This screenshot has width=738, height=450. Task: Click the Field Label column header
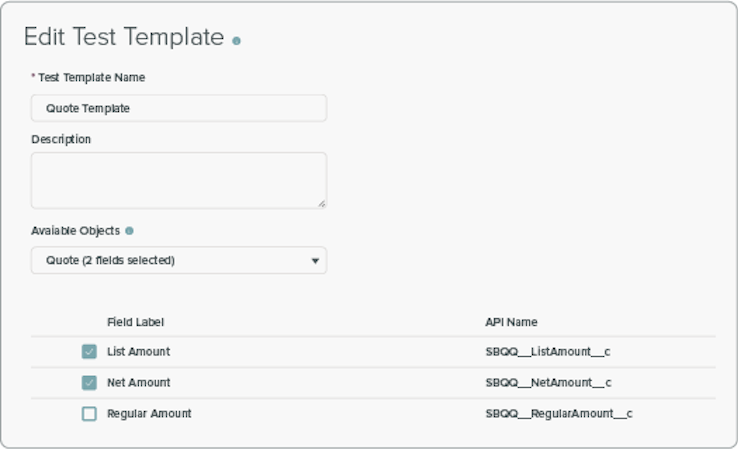[x=135, y=322]
